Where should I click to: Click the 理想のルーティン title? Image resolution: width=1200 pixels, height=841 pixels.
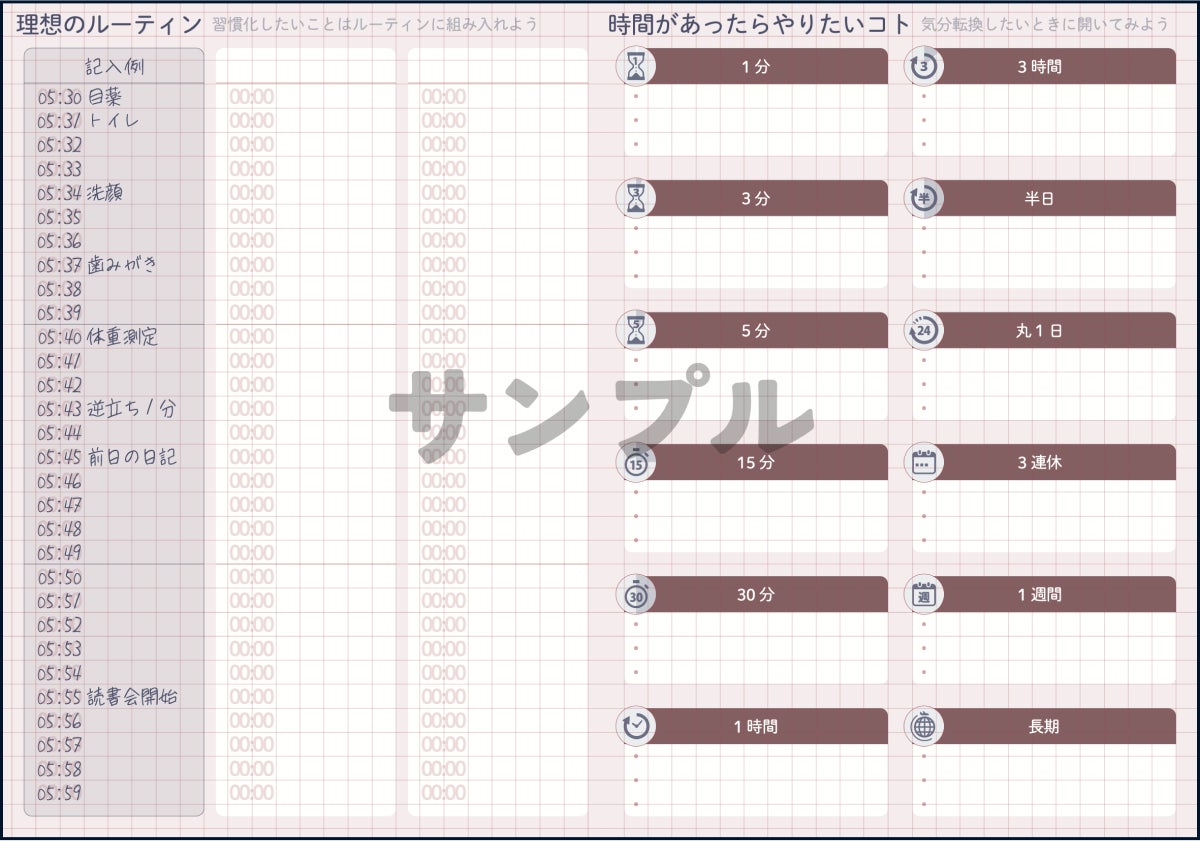109,24
